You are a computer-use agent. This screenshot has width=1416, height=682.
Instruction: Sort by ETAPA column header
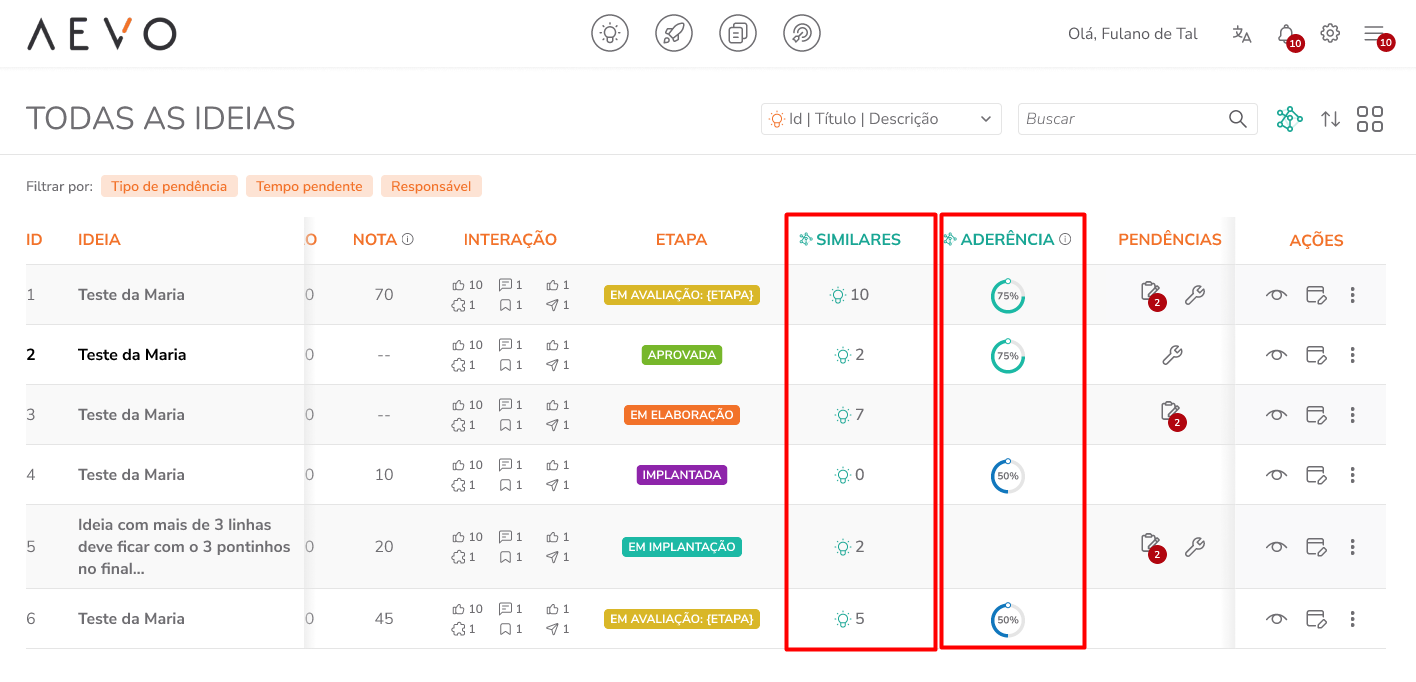(681, 240)
